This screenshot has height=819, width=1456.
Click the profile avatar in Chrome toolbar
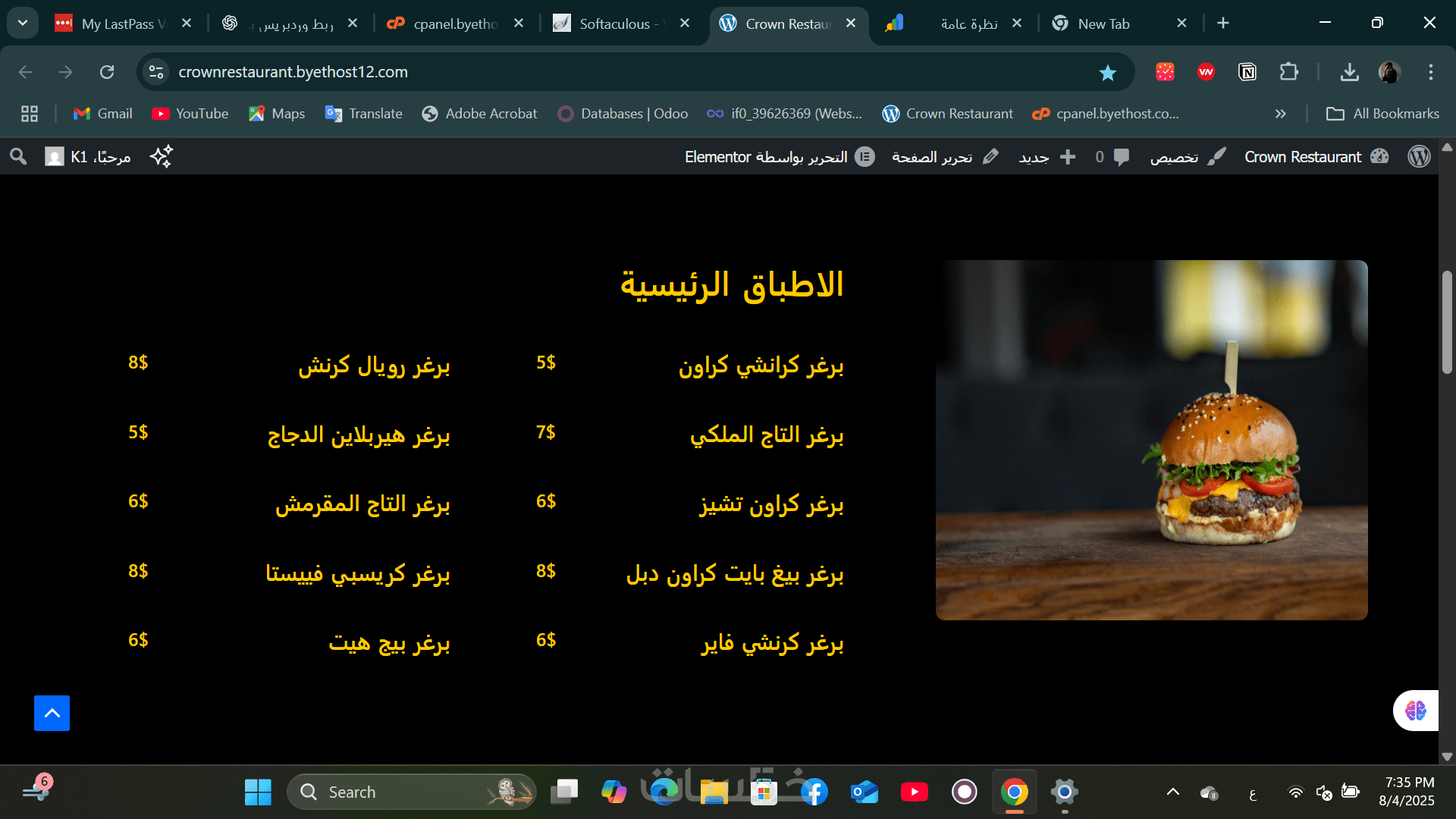pos(1390,72)
